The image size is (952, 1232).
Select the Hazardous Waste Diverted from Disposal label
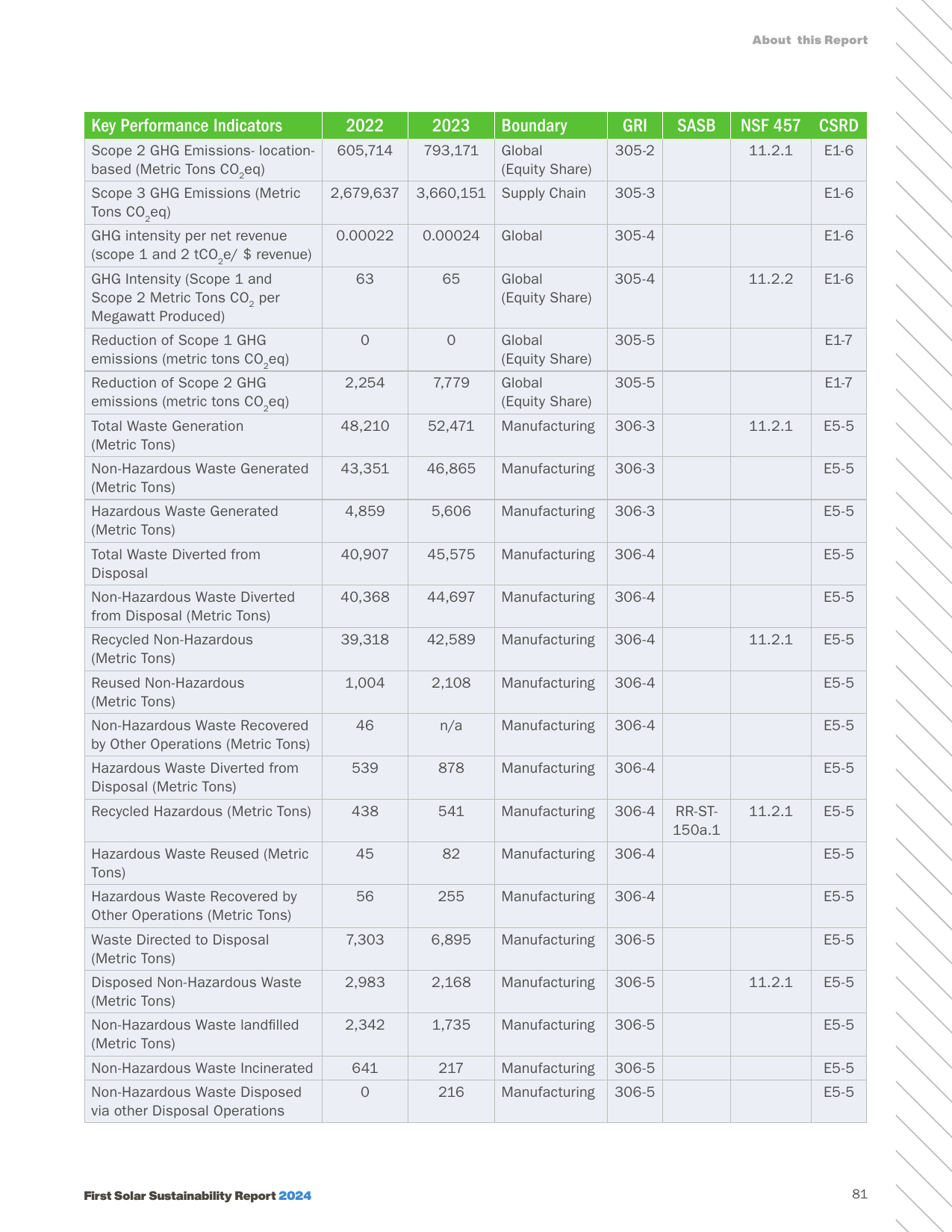click(x=195, y=777)
